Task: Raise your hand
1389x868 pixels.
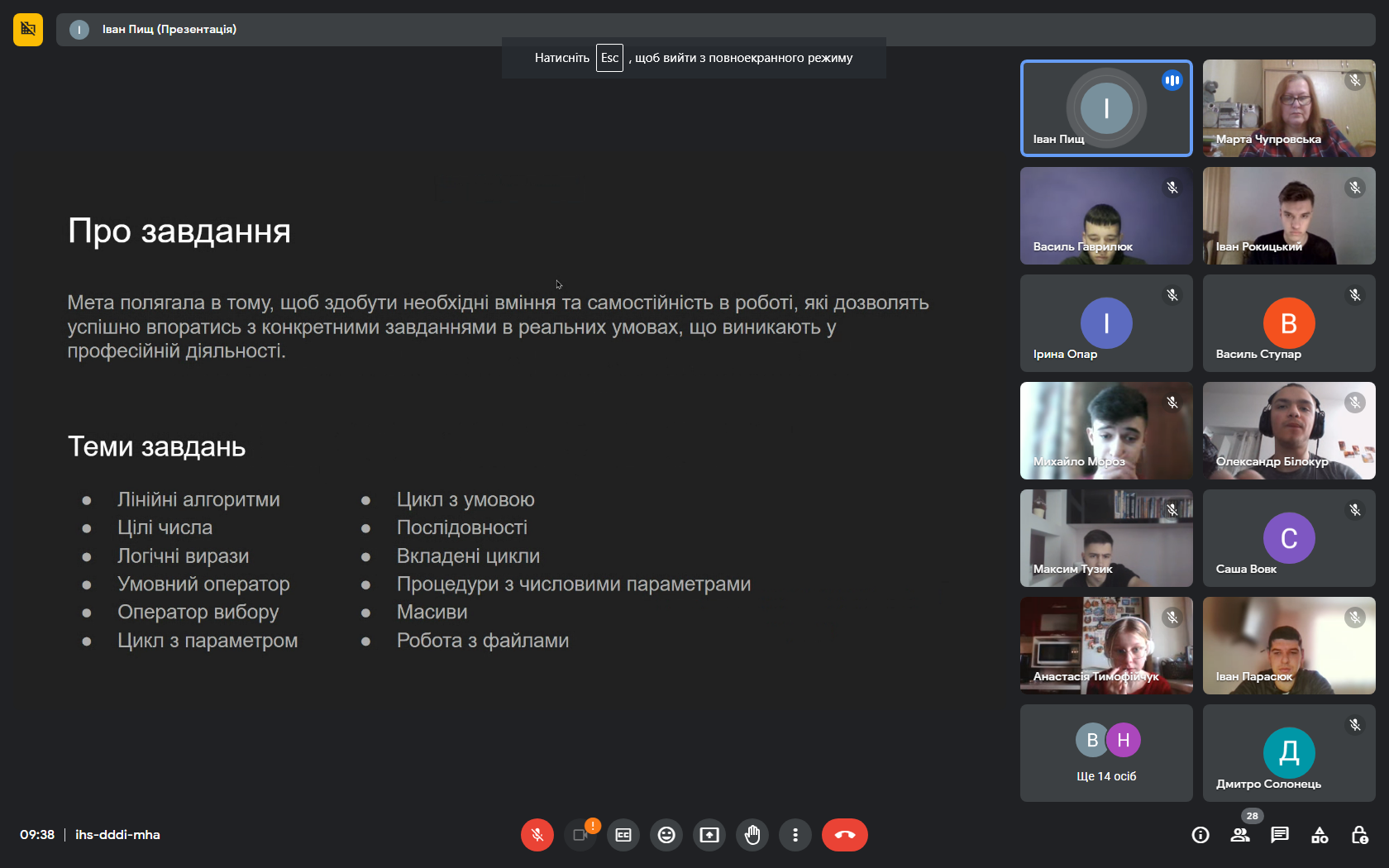Action: [x=752, y=835]
